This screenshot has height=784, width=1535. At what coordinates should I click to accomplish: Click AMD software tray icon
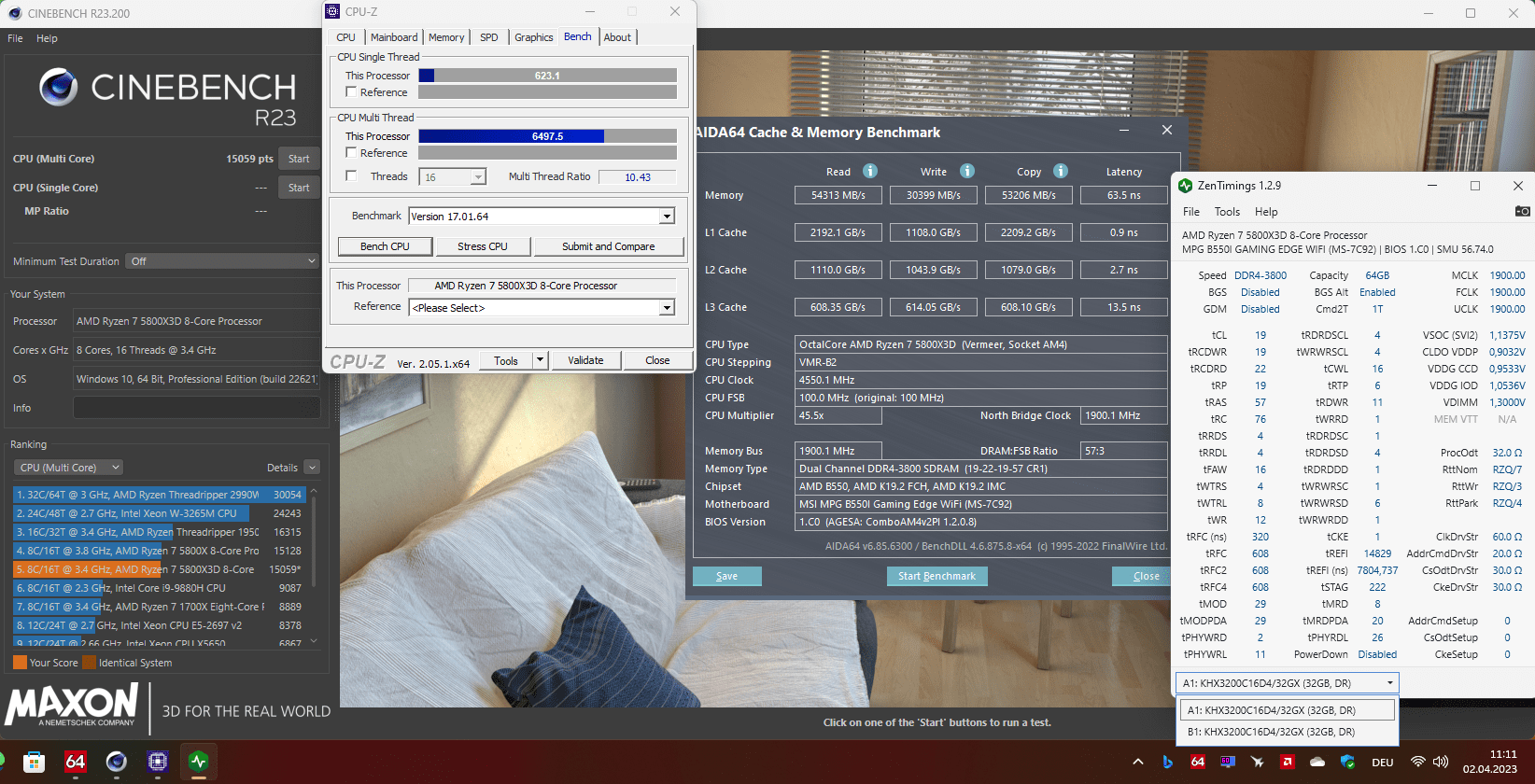point(1288,762)
